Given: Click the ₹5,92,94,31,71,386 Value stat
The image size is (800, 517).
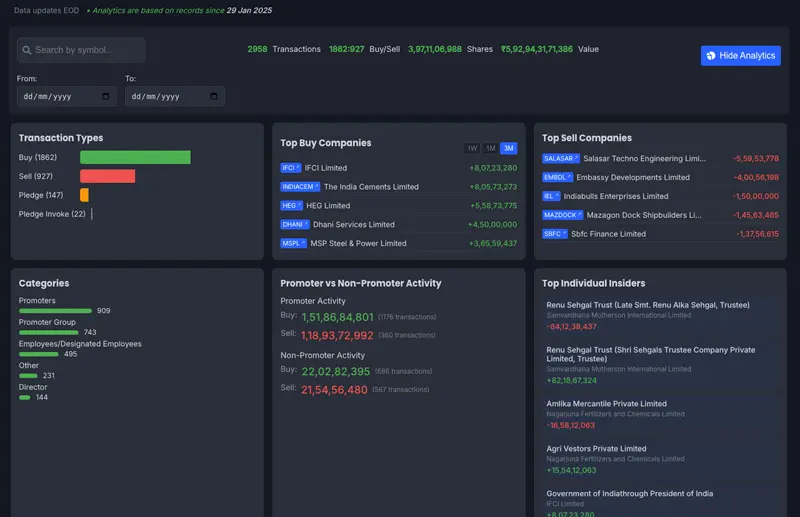Looking at the screenshot, I should click(x=549, y=49).
